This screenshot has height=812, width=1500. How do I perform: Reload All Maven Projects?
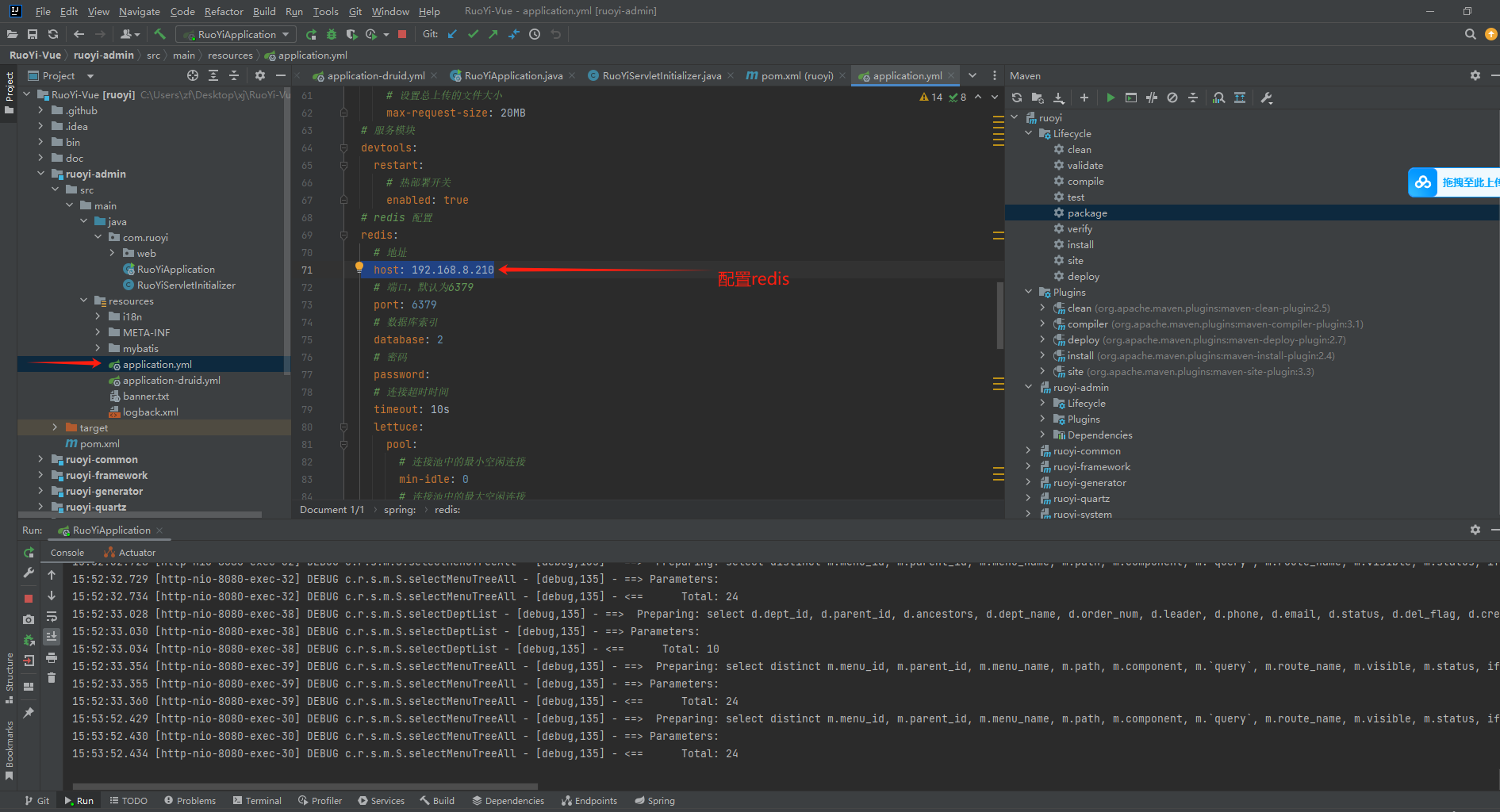point(1017,98)
